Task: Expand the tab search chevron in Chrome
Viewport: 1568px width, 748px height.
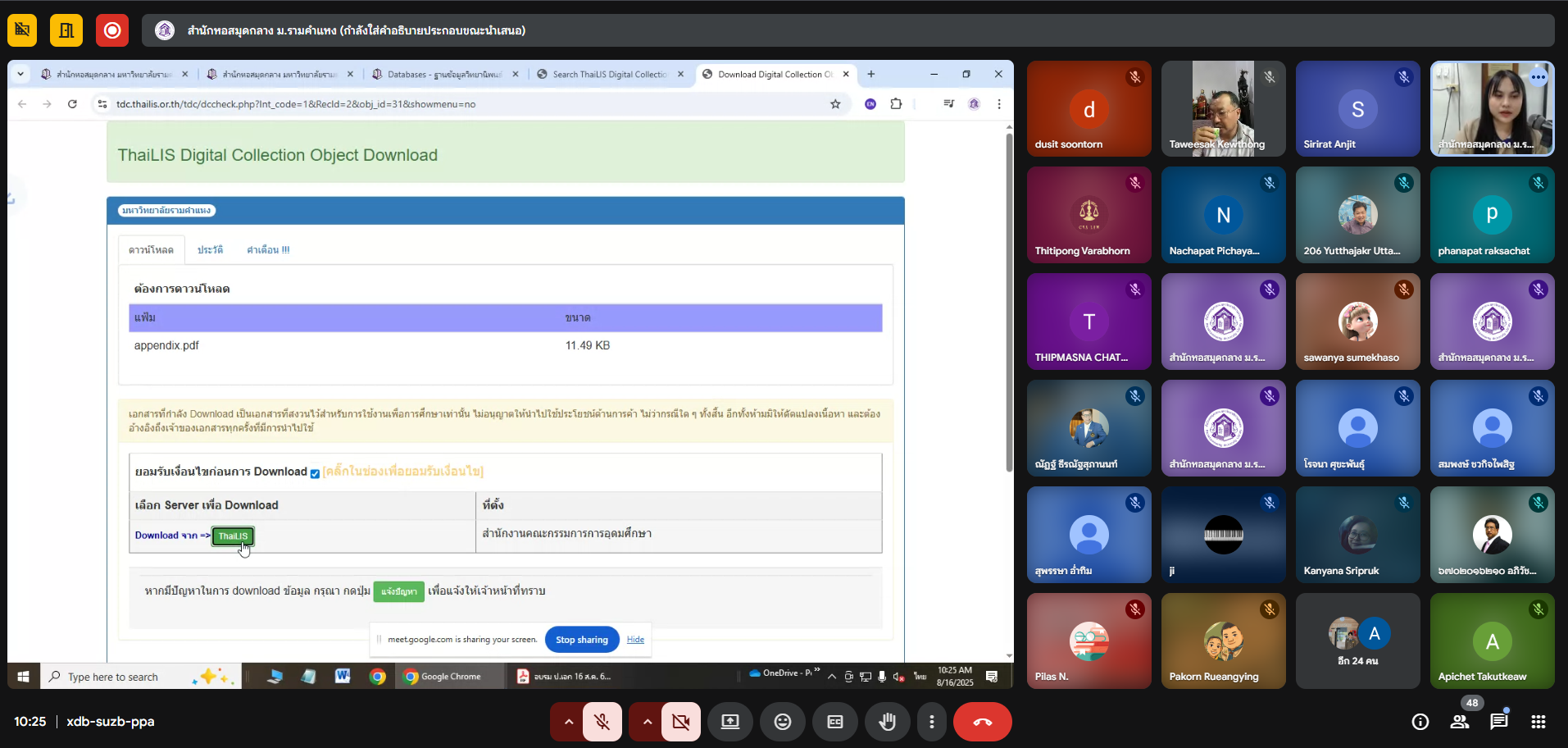Action: (x=20, y=74)
